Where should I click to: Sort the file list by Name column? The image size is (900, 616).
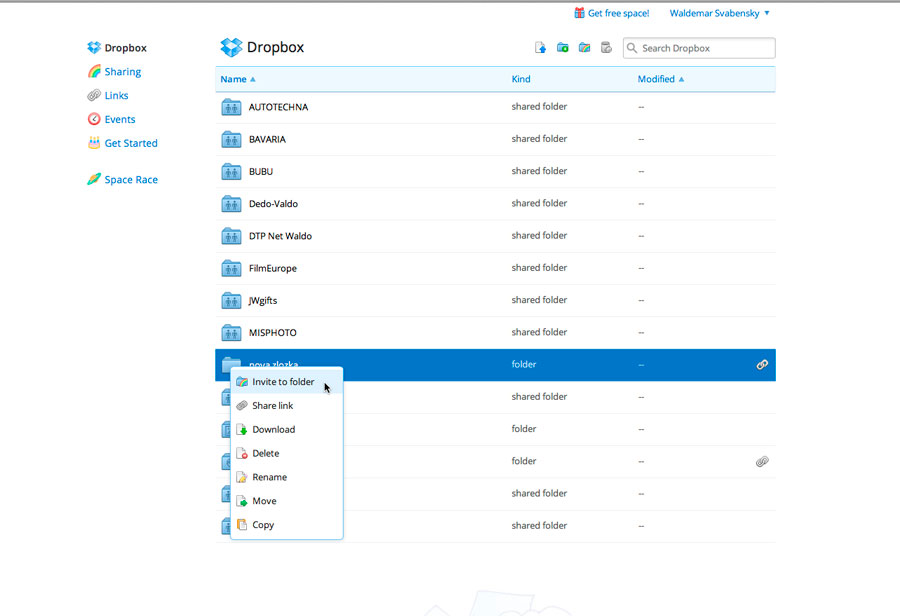(238, 79)
